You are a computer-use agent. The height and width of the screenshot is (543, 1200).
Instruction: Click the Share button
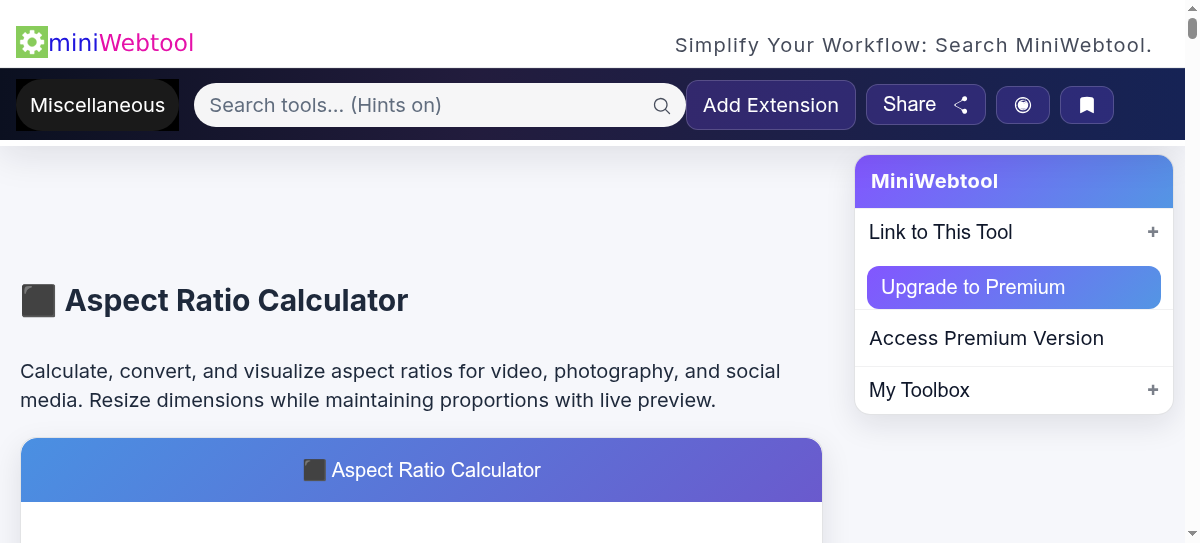[x=926, y=105]
